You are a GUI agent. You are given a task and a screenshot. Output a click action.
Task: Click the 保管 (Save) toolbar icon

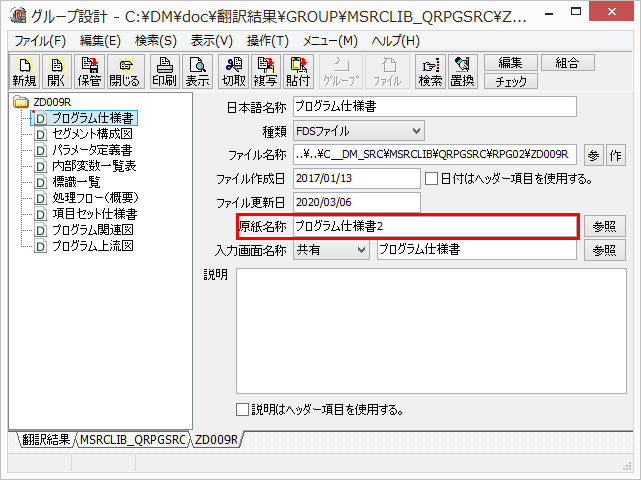pos(90,72)
